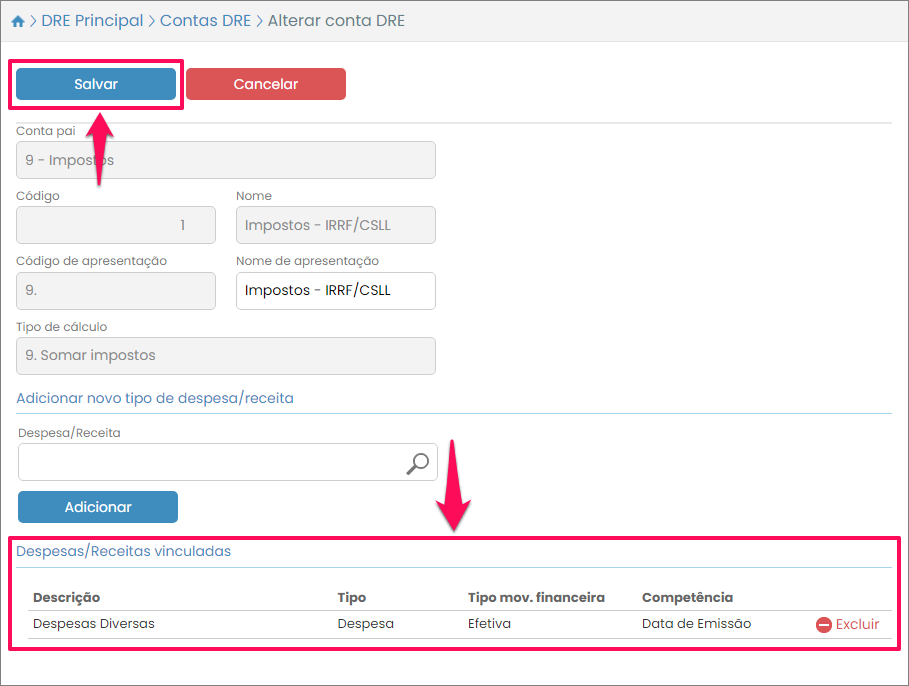Screen dimensions: 909x686
Task: Click the disabled Nome field
Action: pyautogui.click(x=335, y=225)
